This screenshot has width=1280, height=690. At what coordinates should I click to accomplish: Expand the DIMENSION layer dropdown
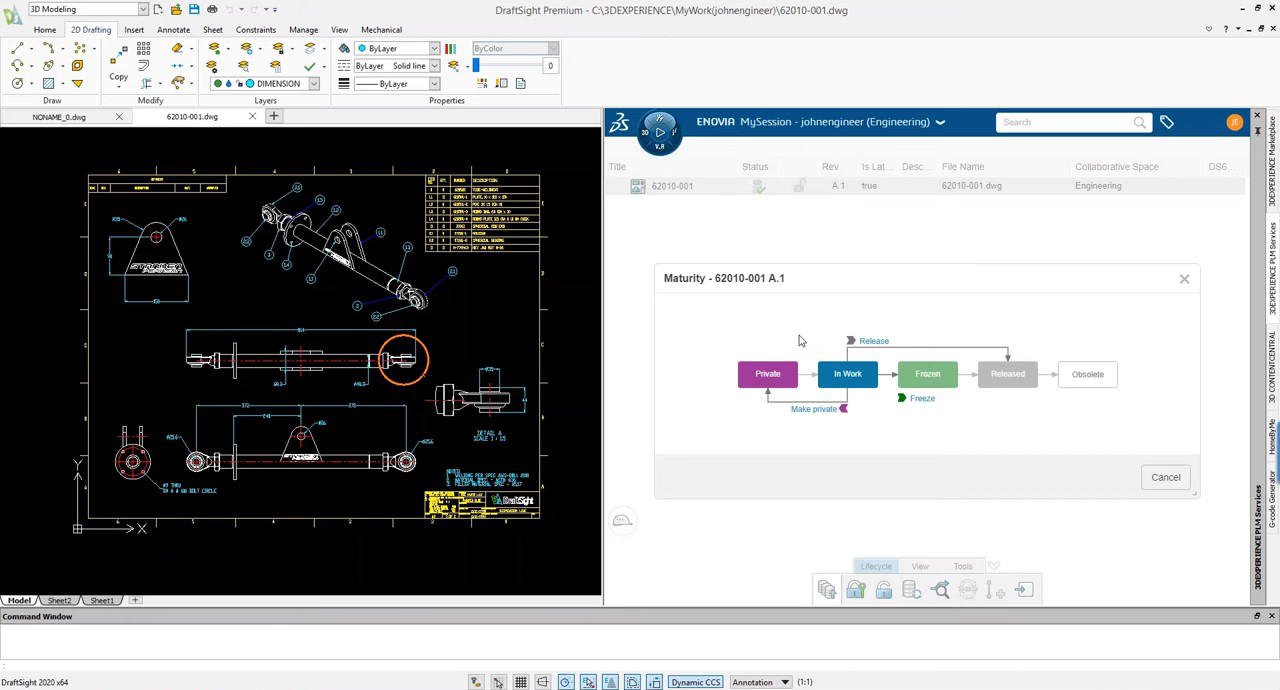click(x=313, y=84)
